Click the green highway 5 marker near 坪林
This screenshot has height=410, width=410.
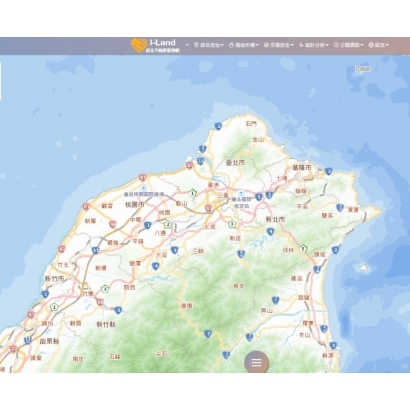tap(303, 249)
